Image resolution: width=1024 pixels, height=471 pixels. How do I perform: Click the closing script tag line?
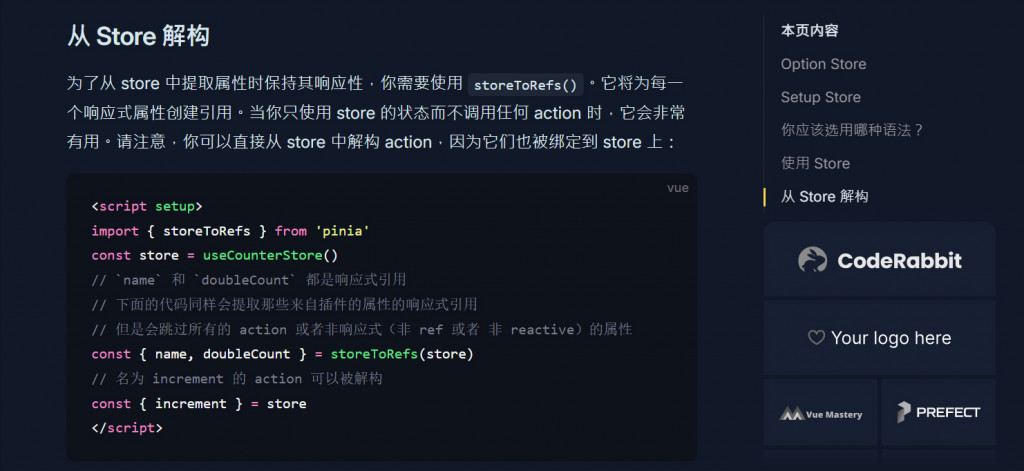(127, 429)
